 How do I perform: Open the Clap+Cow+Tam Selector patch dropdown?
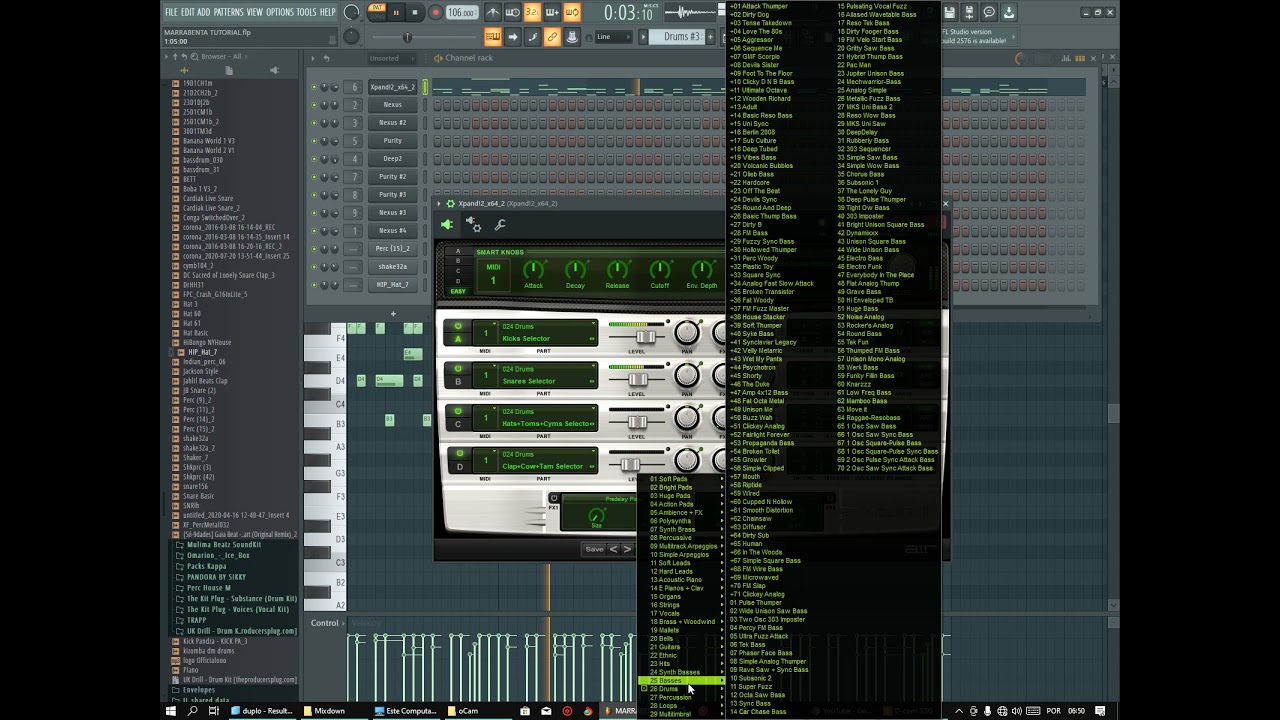546,466
